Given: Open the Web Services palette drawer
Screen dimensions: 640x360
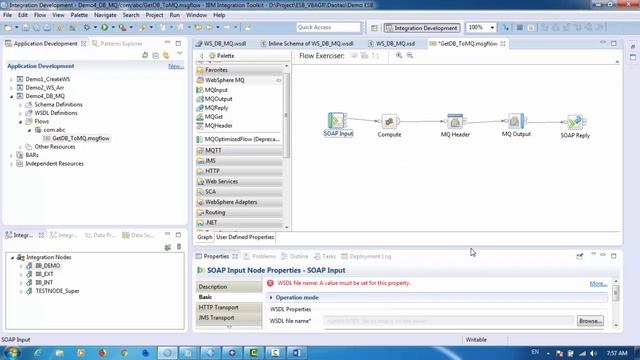Looking at the screenshot, I should point(239,182).
